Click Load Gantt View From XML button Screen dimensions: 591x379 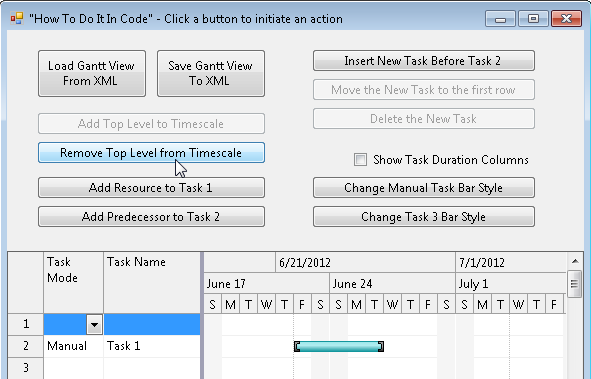click(x=92, y=73)
